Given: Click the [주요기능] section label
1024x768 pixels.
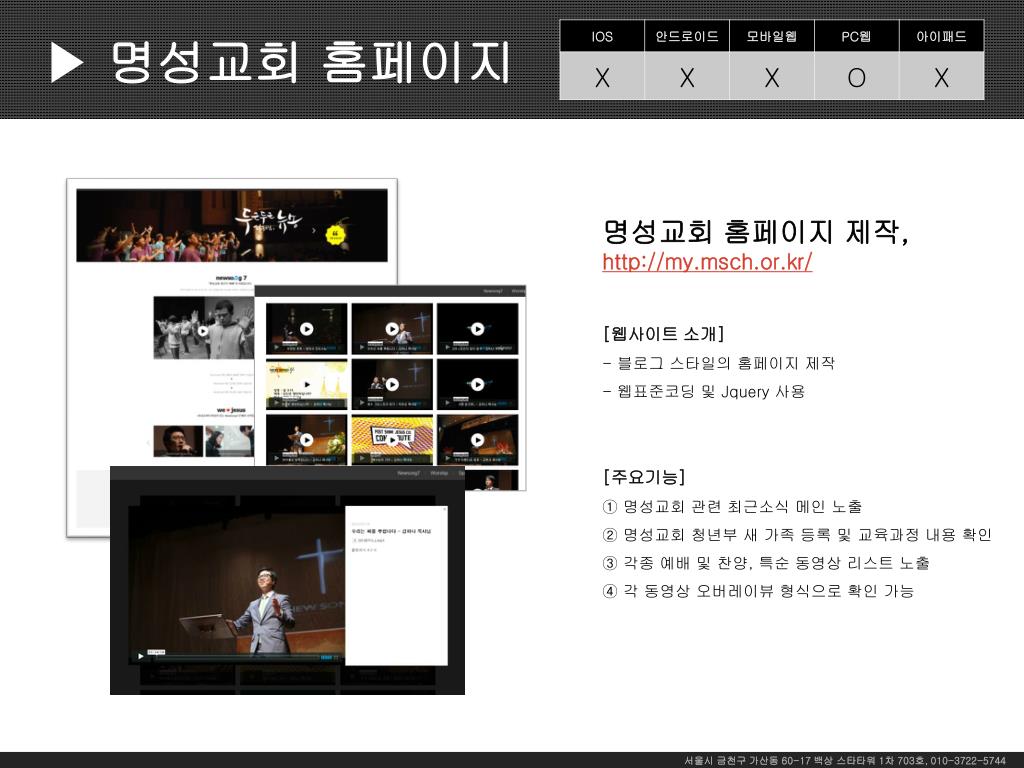Looking at the screenshot, I should click(x=644, y=477).
